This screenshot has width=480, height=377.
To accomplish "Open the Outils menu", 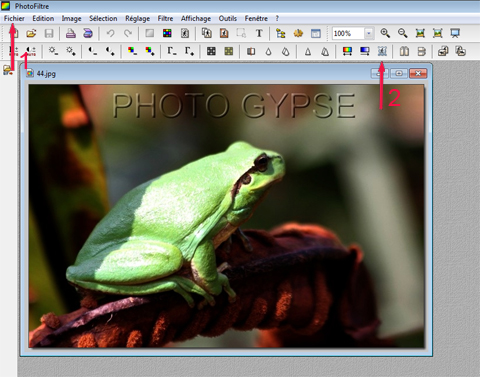I will click(228, 18).
